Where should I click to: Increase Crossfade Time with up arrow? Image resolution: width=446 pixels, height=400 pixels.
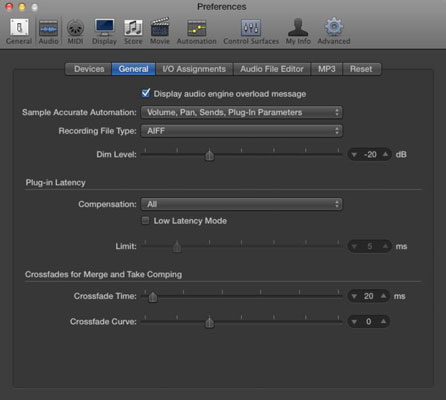(384, 296)
